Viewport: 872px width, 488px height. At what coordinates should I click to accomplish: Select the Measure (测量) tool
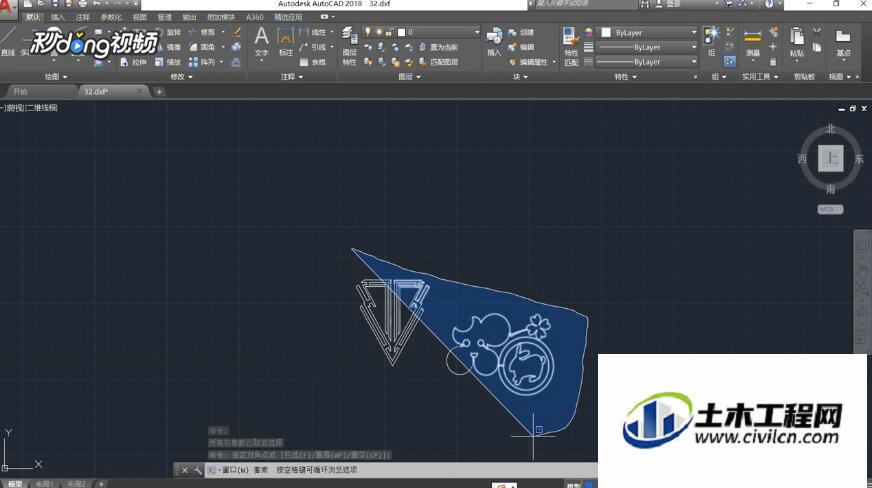[x=752, y=43]
